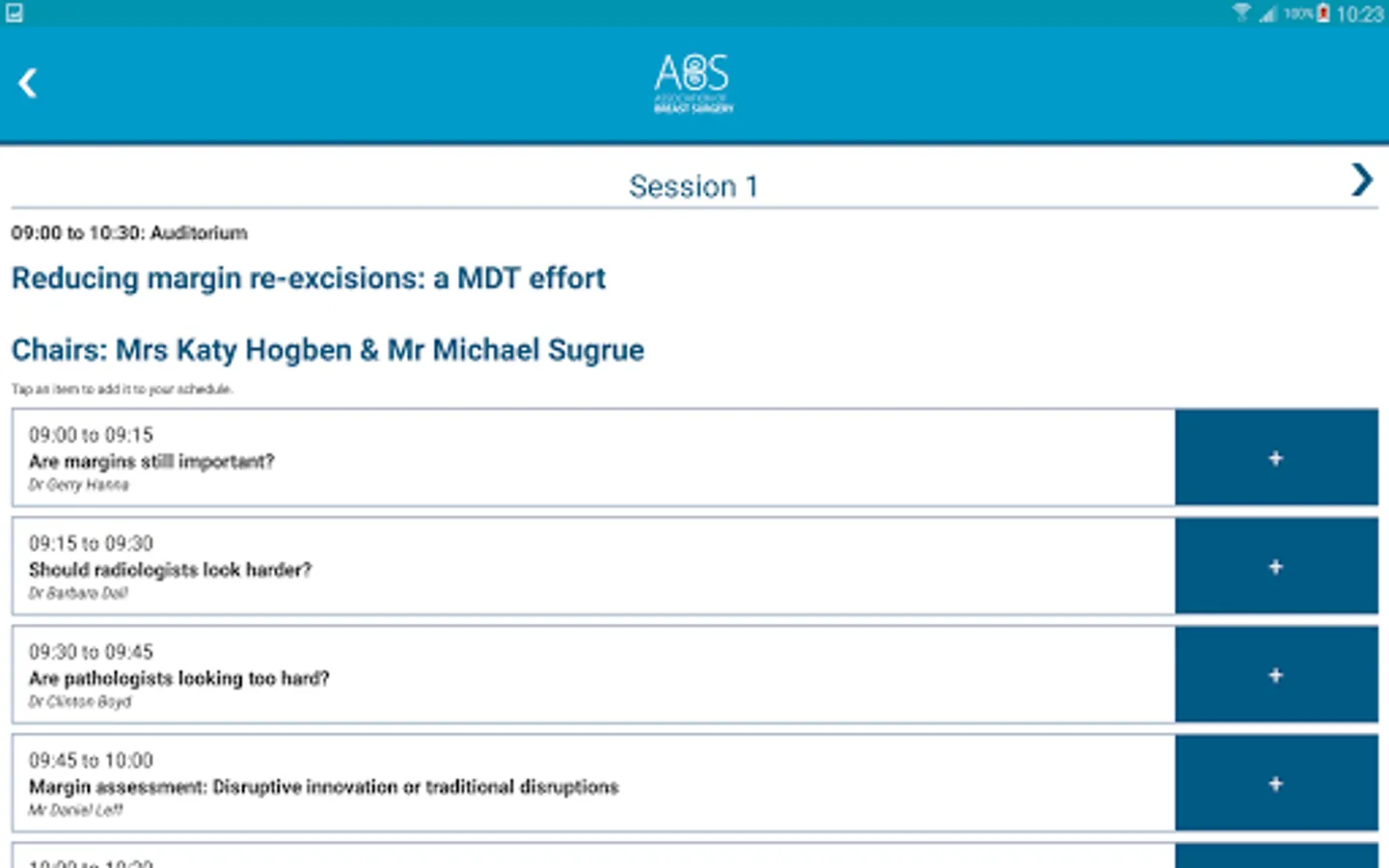Click the Chairs: Mrs Katy Hogben heading
The height and width of the screenshot is (868, 1389).
(328, 350)
